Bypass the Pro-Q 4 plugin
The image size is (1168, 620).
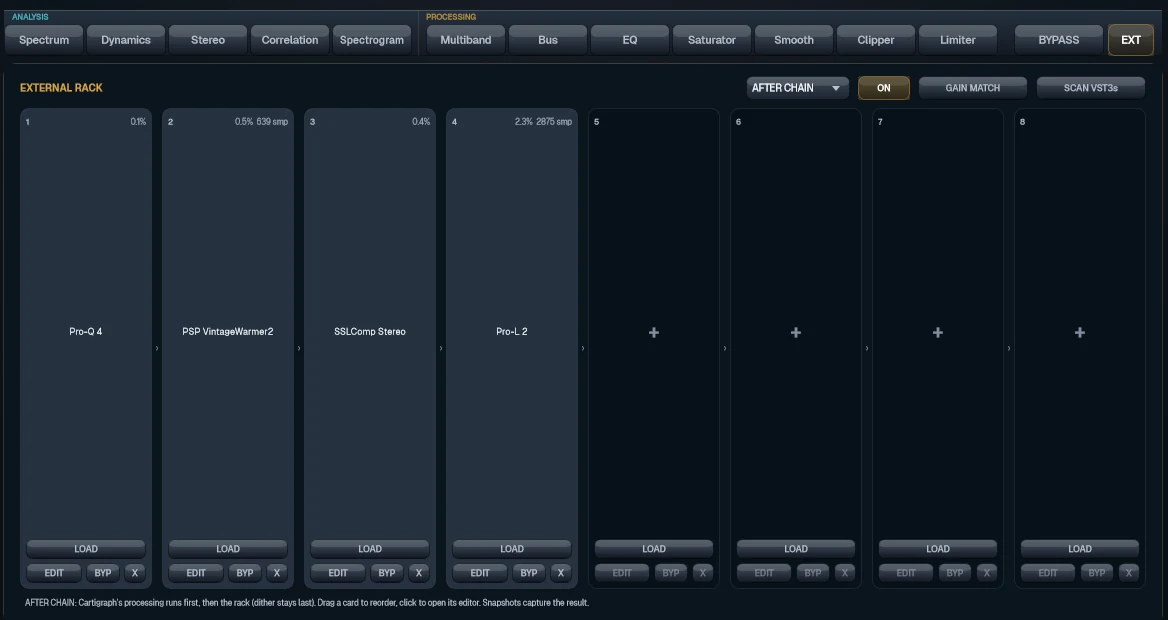click(x=103, y=573)
